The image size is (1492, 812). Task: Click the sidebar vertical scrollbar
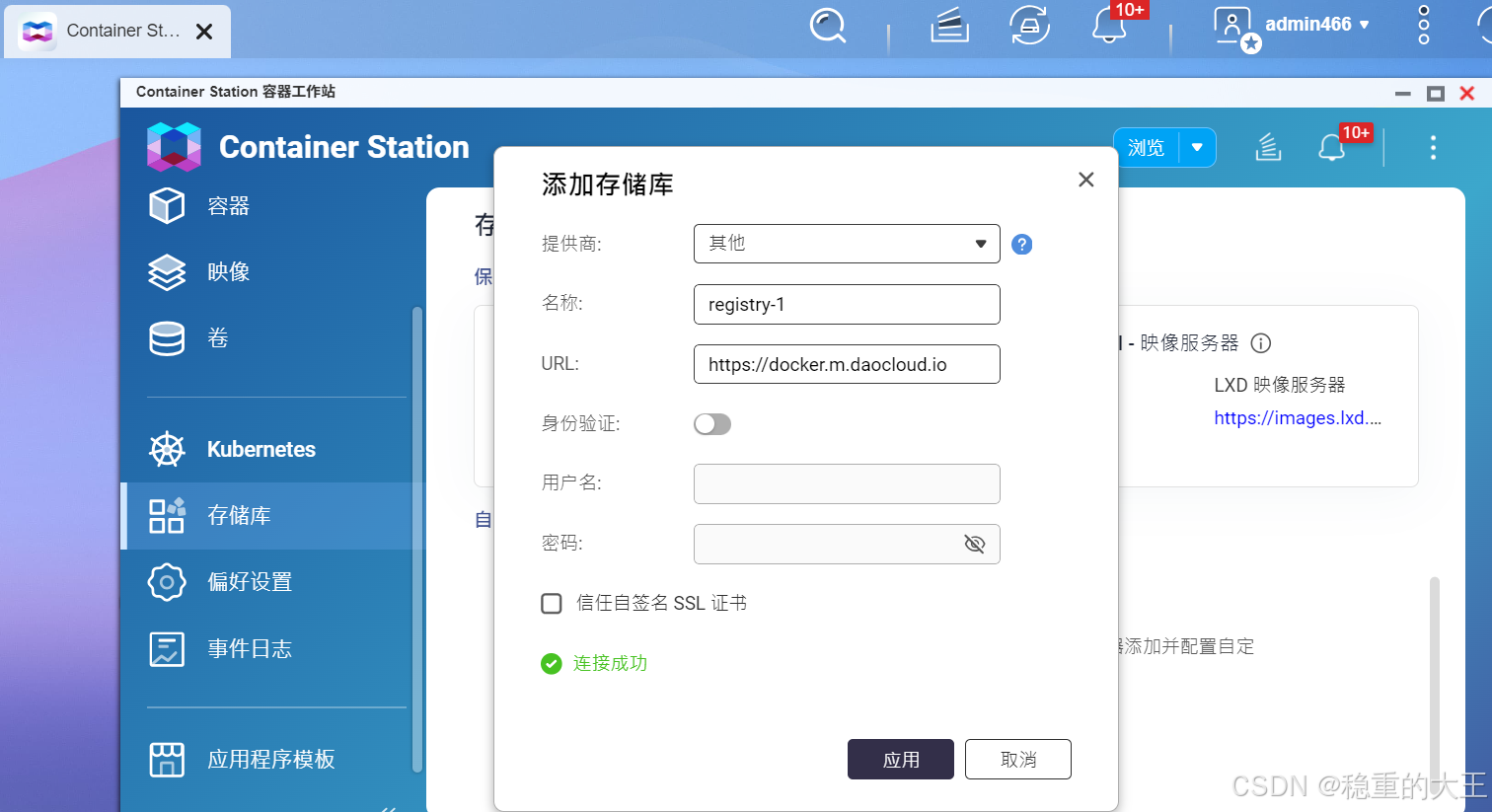coord(417,538)
